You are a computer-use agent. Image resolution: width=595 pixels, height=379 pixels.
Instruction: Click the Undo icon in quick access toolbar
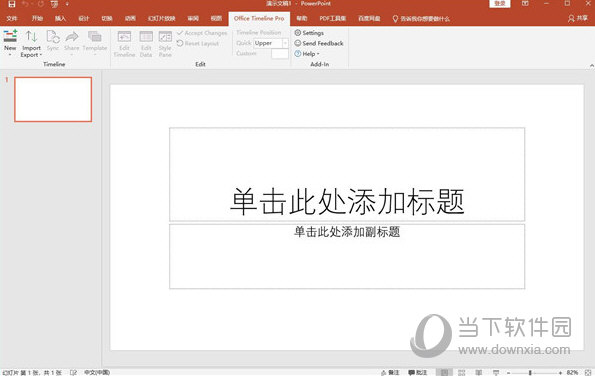point(25,4)
